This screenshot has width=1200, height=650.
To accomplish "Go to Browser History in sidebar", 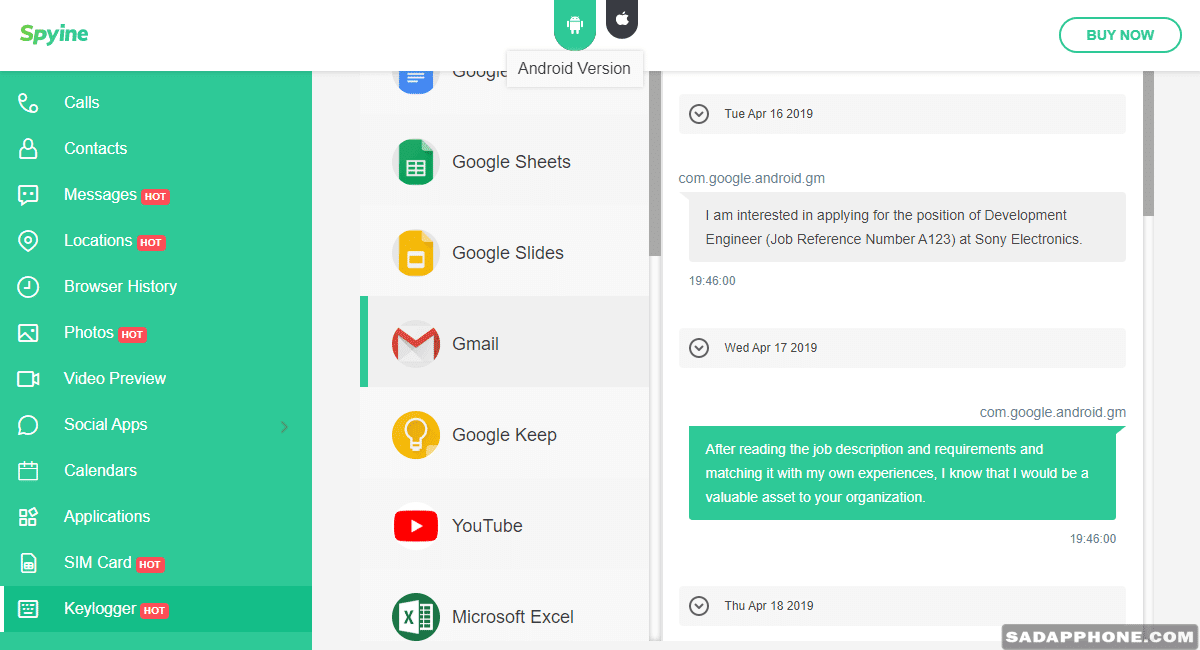I will [120, 286].
